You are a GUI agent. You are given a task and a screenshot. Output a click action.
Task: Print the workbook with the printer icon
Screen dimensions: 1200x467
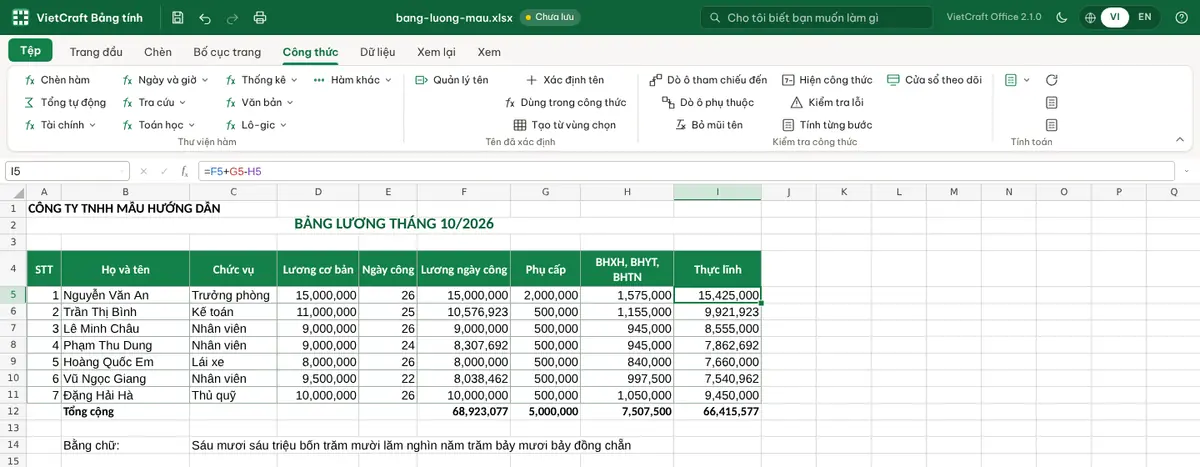point(261,17)
